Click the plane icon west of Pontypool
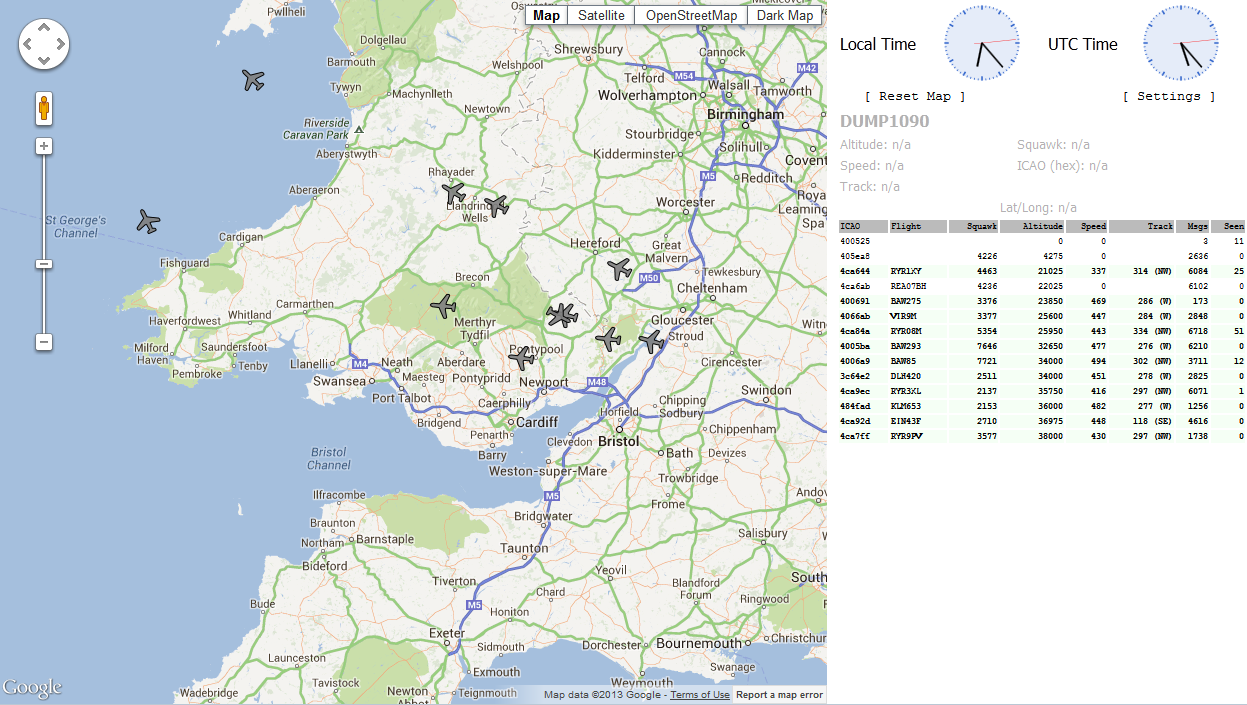This screenshot has height=705, width=1247. 521,357
